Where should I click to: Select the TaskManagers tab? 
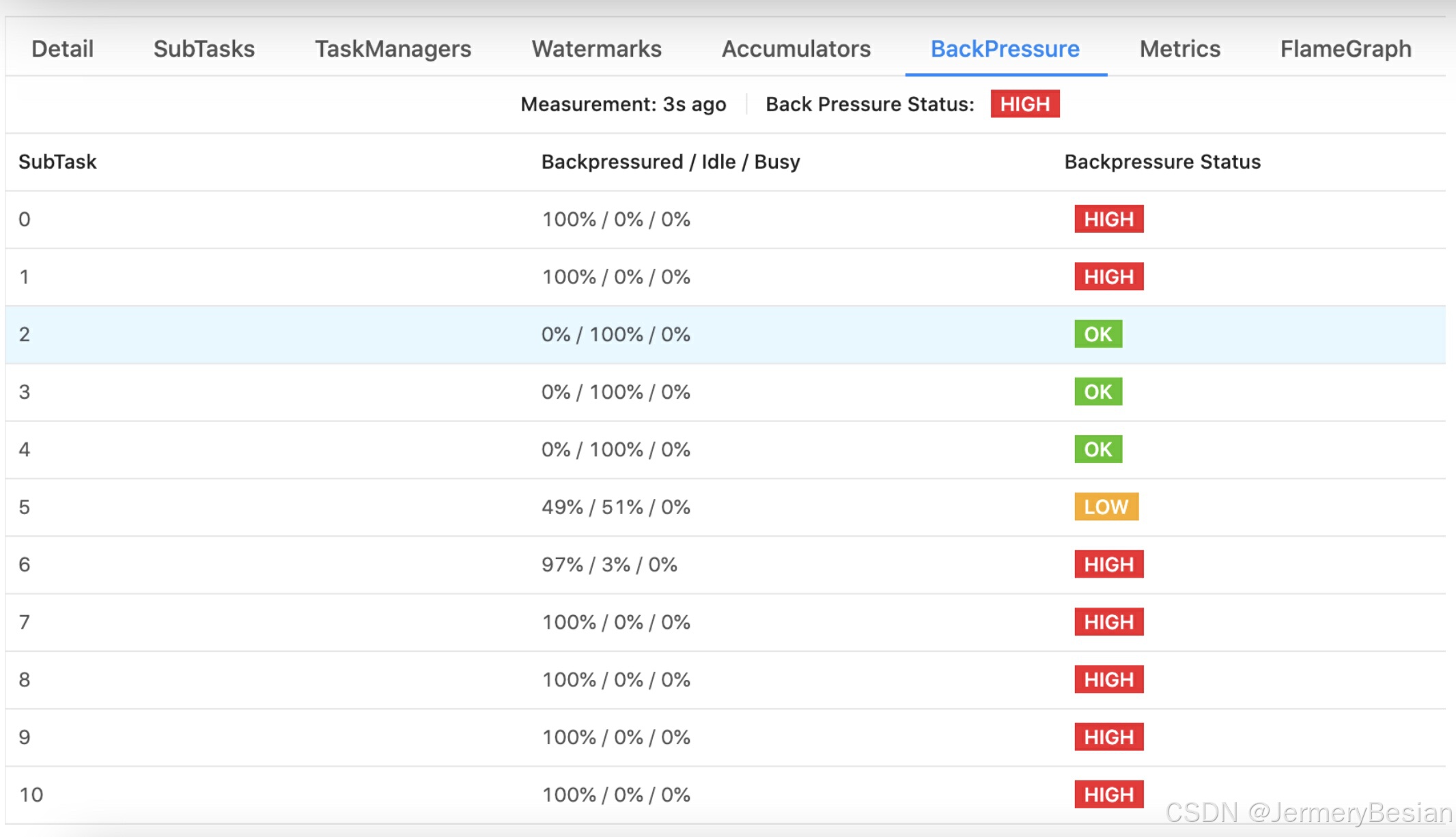point(393,48)
